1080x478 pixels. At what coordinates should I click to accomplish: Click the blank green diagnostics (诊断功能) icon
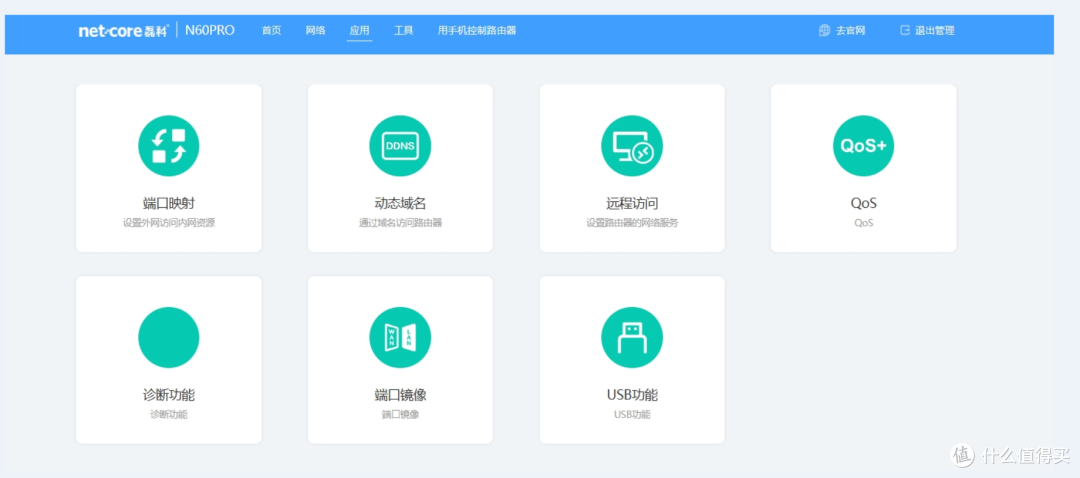(169, 337)
